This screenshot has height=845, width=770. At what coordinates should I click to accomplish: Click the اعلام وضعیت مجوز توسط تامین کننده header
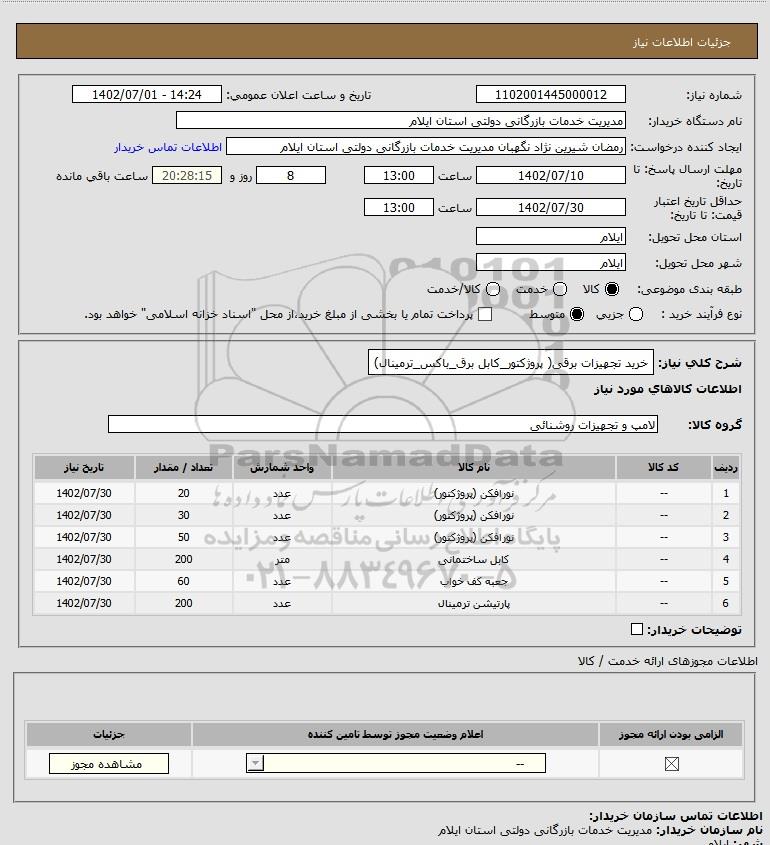(395, 734)
